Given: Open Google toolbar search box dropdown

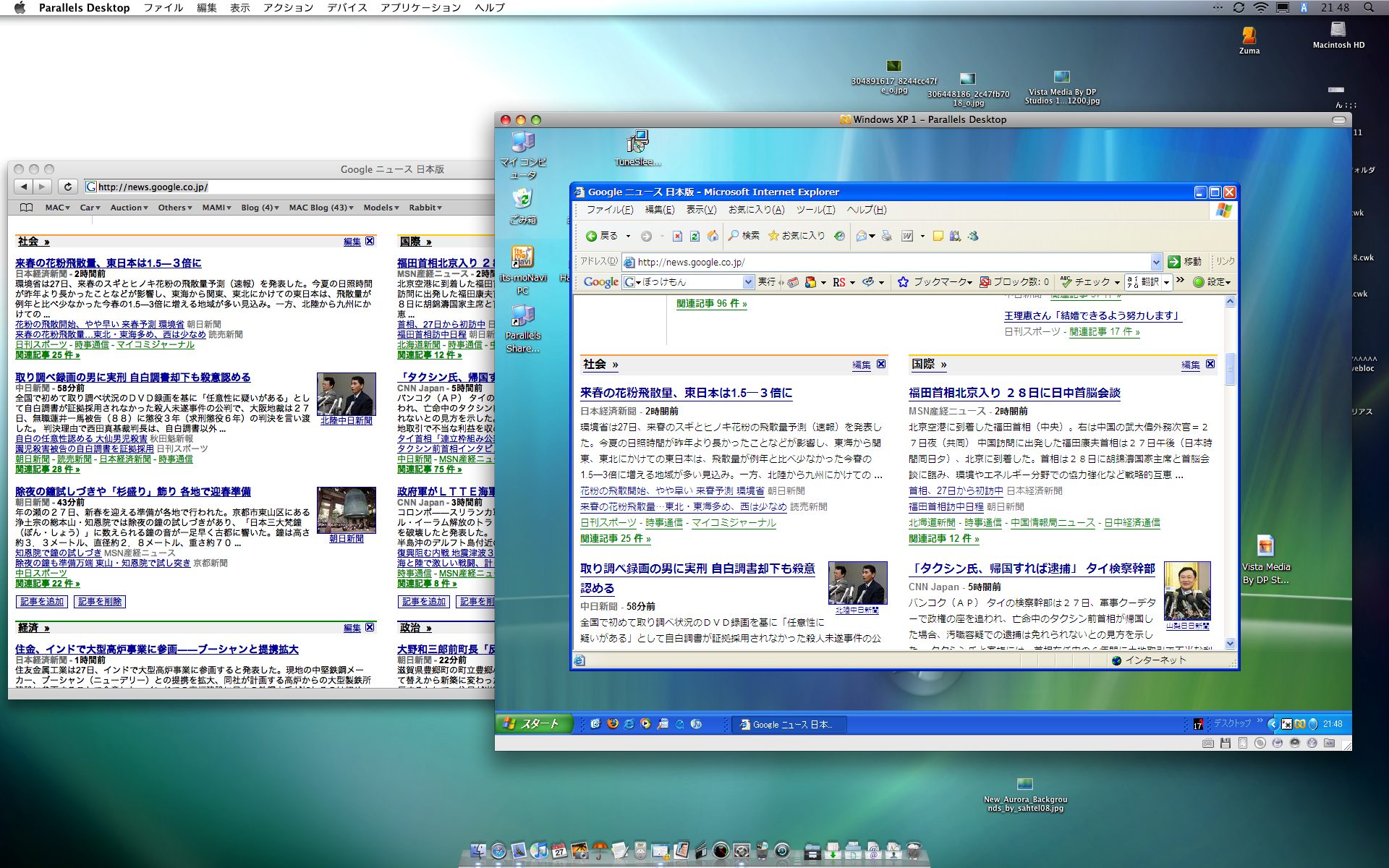Looking at the screenshot, I should tap(748, 282).
